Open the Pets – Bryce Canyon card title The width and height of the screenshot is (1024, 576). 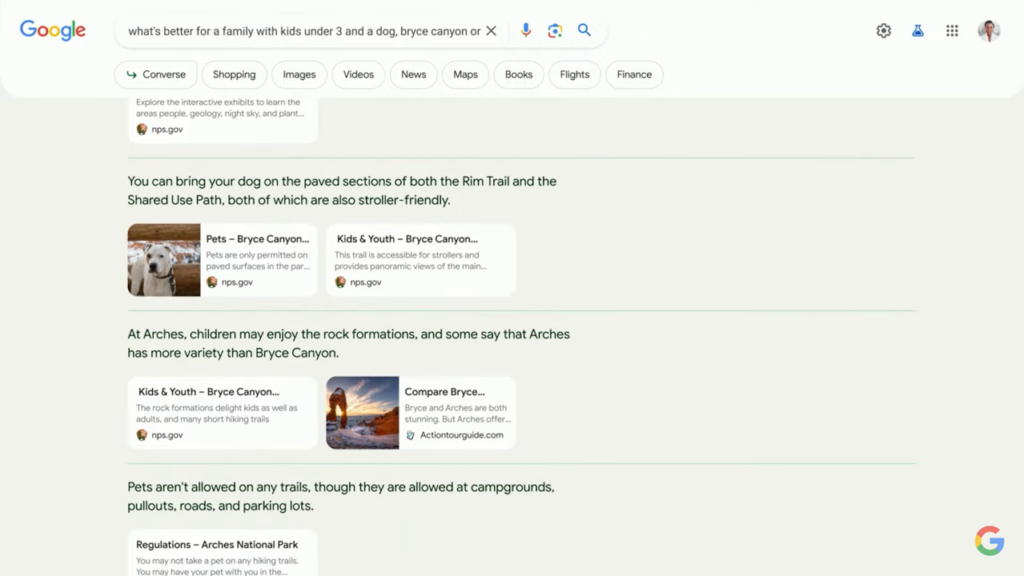point(257,239)
